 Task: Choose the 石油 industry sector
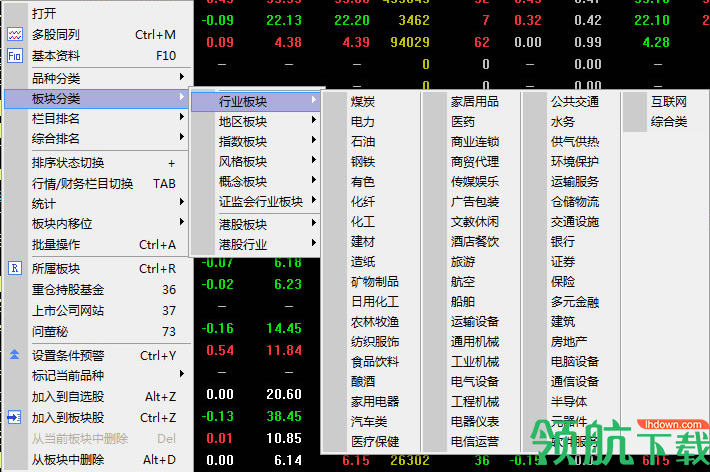point(363,141)
